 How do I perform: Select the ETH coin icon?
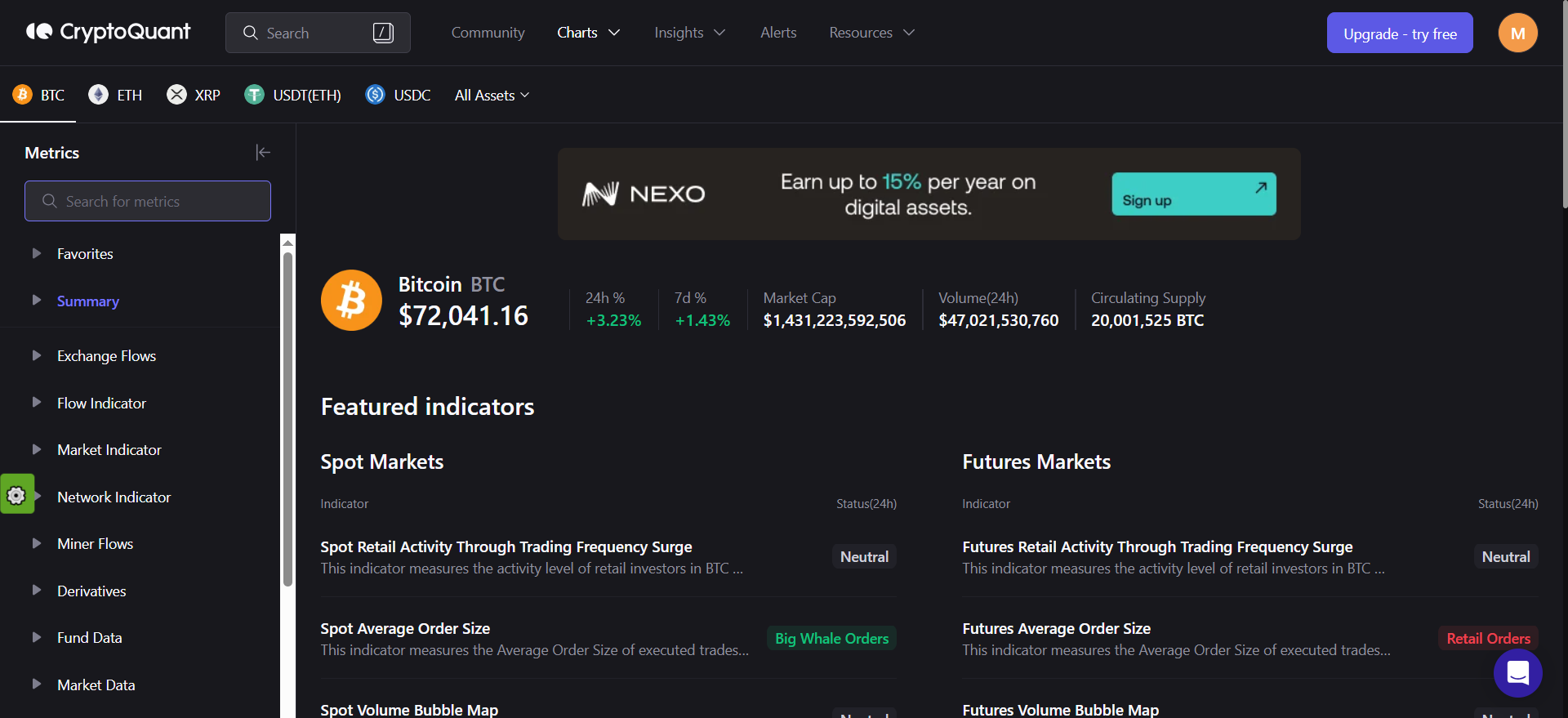pyautogui.click(x=98, y=95)
